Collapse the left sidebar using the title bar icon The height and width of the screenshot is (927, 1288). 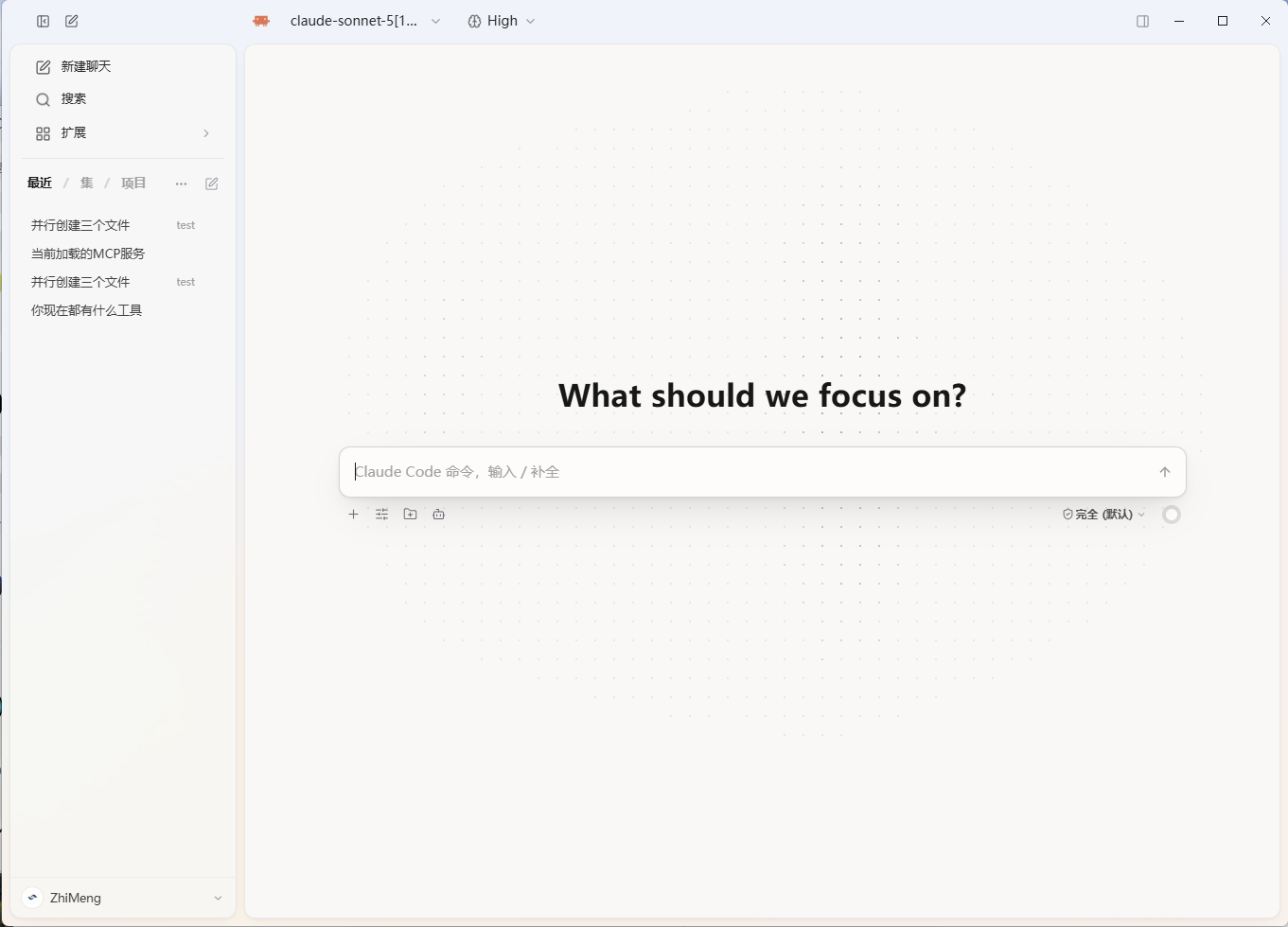(43, 21)
